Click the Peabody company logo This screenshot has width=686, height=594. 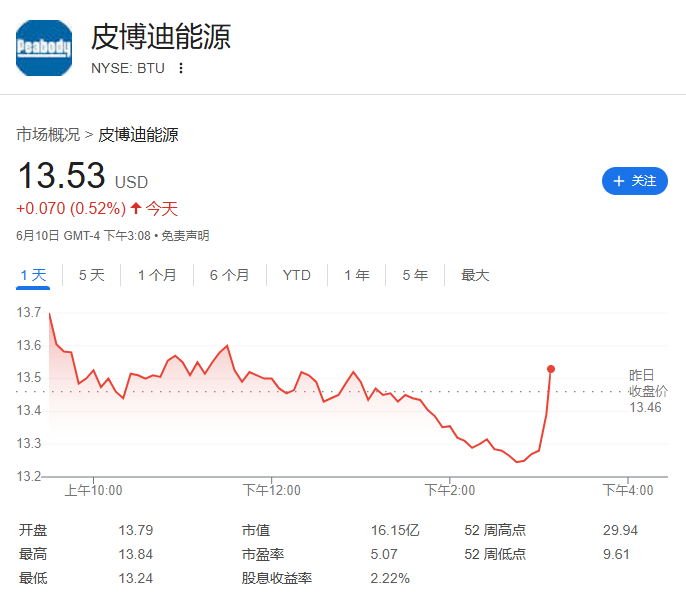click(44, 48)
